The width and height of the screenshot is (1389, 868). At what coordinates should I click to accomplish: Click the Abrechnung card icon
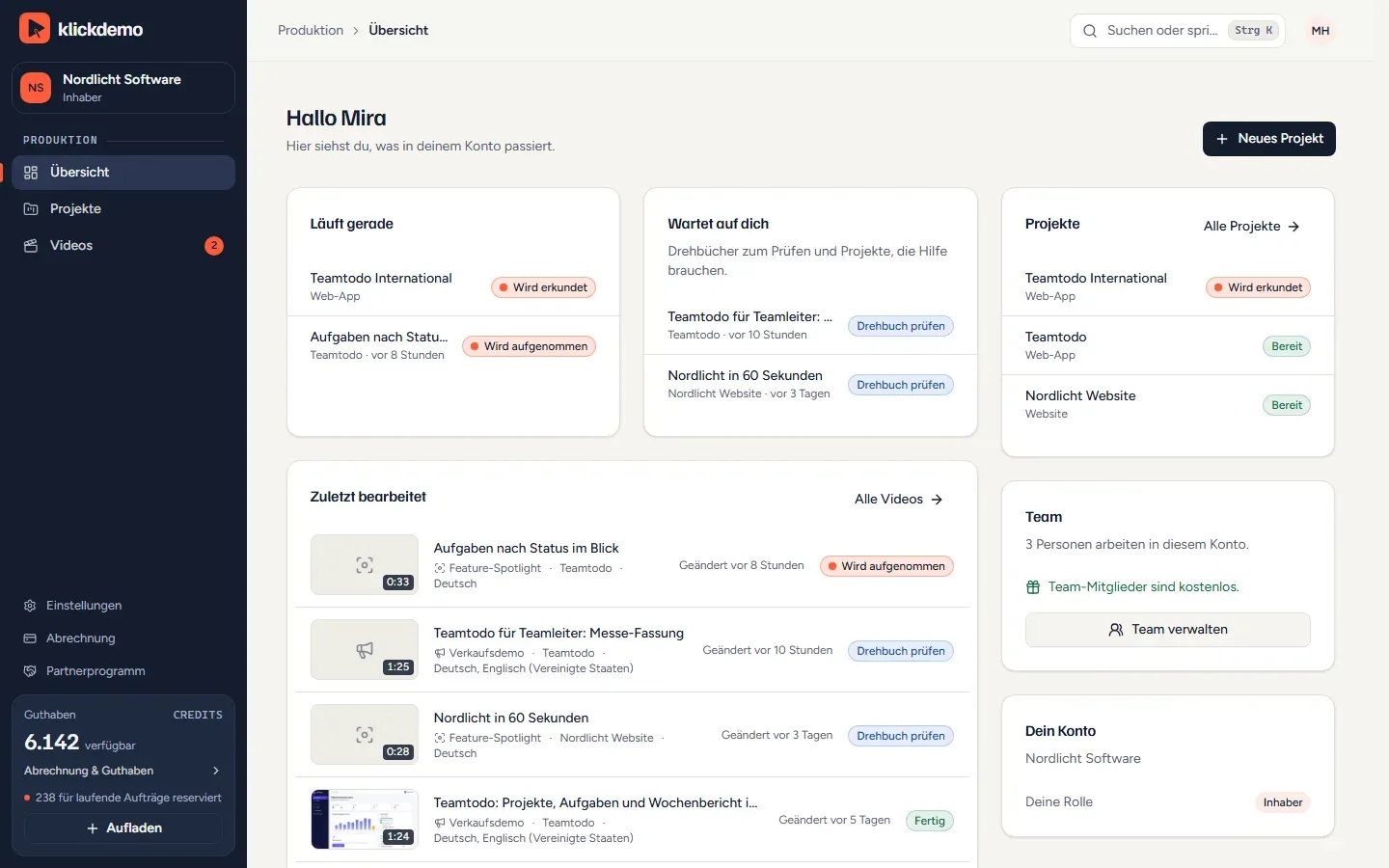coord(30,638)
